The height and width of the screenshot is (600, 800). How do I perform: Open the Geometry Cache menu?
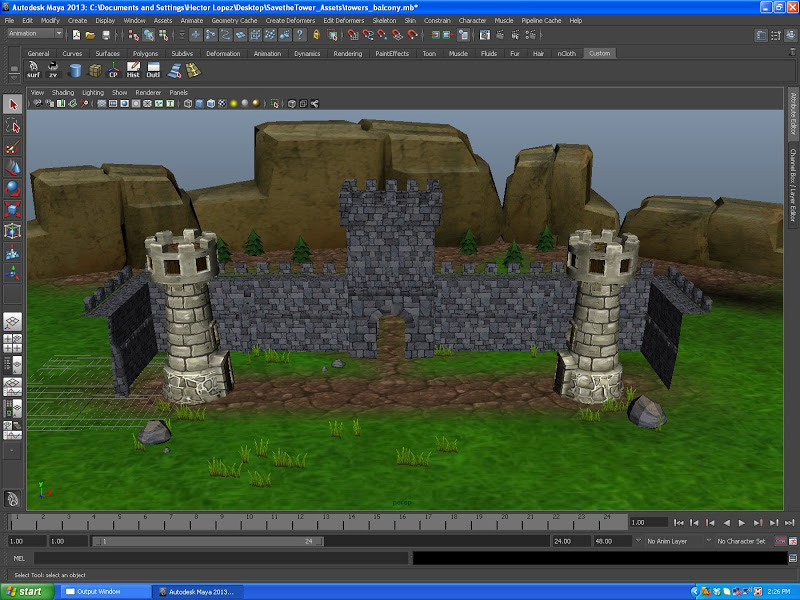tap(234, 20)
